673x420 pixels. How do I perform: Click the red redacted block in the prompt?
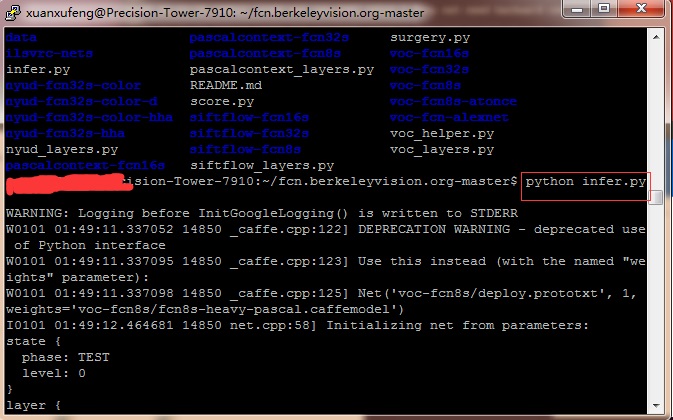pyautogui.click(x=62, y=184)
